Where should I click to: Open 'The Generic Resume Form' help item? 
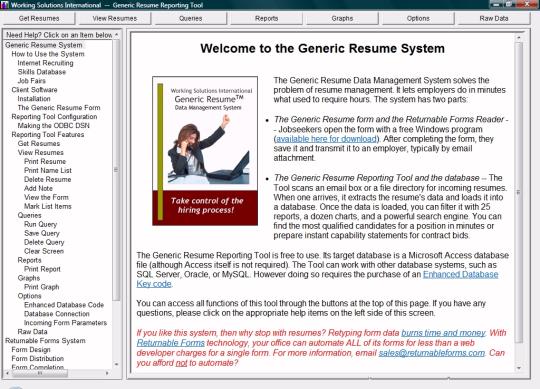click(x=59, y=108)
